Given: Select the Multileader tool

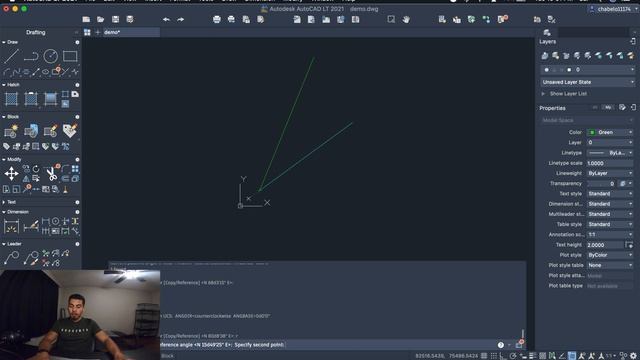Looking at the screenshot, I should (x=11, y=258).
